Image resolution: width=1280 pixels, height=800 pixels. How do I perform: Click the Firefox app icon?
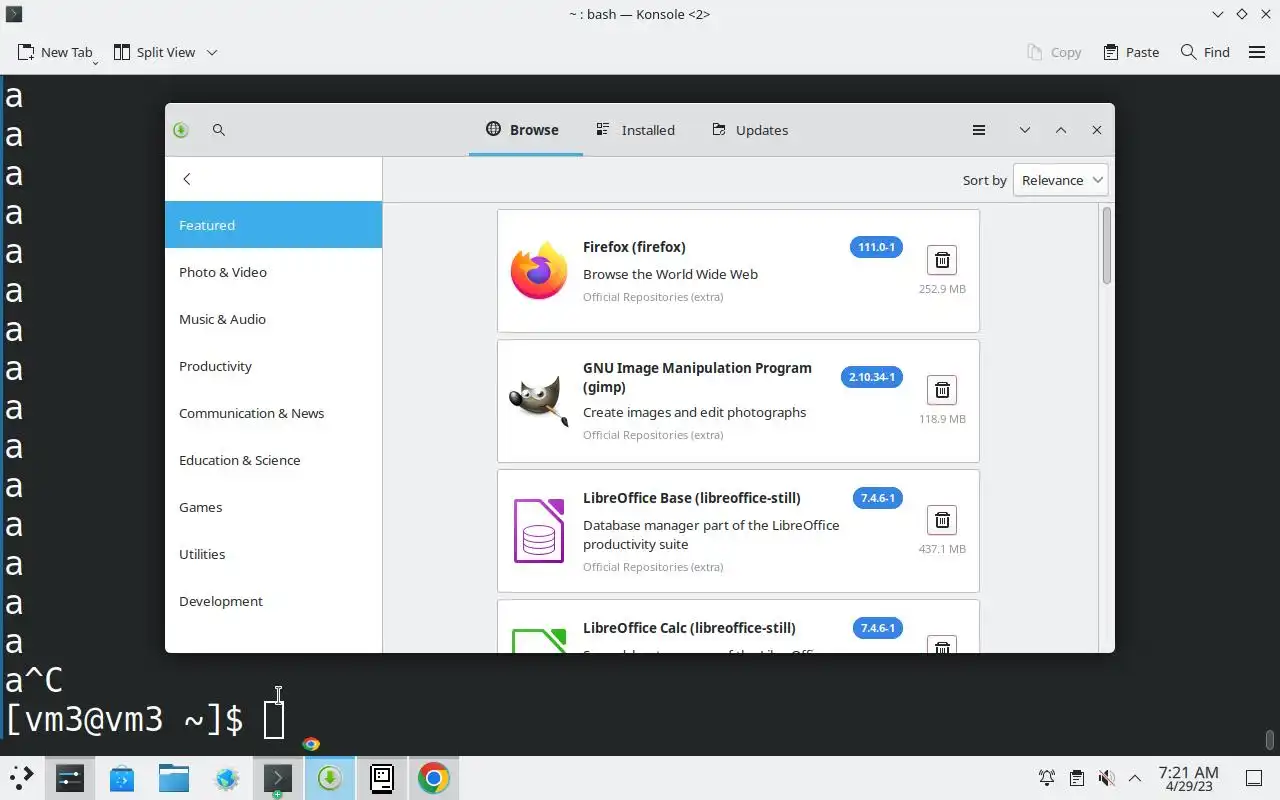point(539,271)
